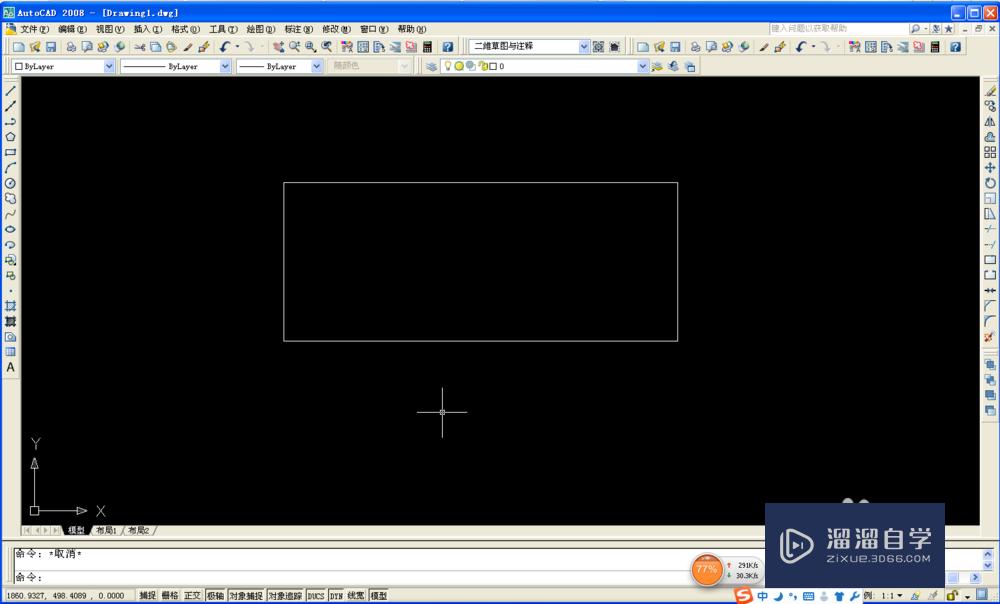The height and width of the screenshot is (604, 1000).
Task: Toggle 极轴 polar tracking
Action: coord(215,595)
